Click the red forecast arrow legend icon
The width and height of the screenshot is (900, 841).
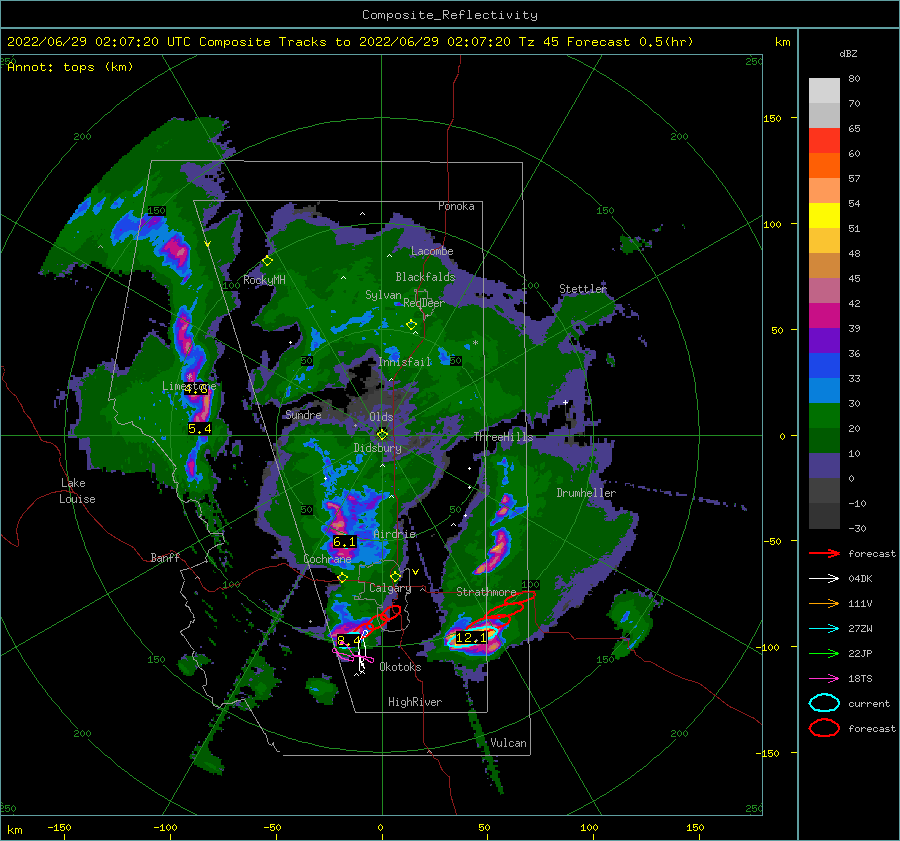click(x=824, y=553)
